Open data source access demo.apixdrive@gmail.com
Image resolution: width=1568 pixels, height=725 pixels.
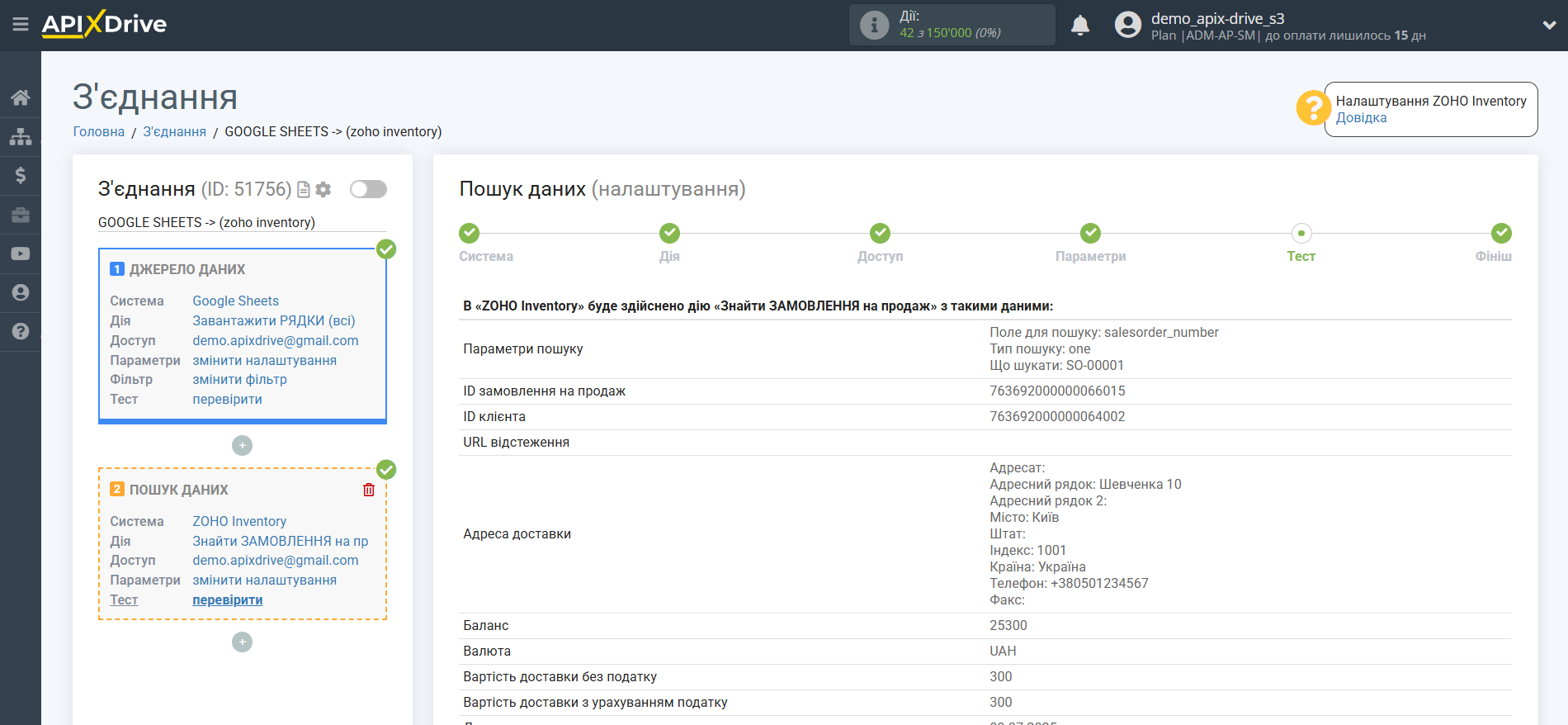(x=276, y=340)
